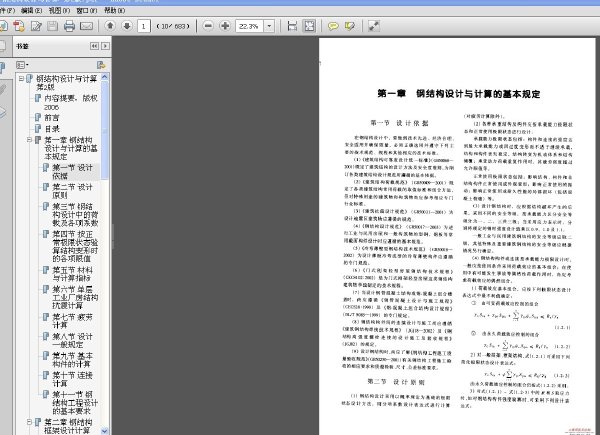Click the edit/sign document pencil icon
Viewport: 600px width, 435px height.
point(36,26)
